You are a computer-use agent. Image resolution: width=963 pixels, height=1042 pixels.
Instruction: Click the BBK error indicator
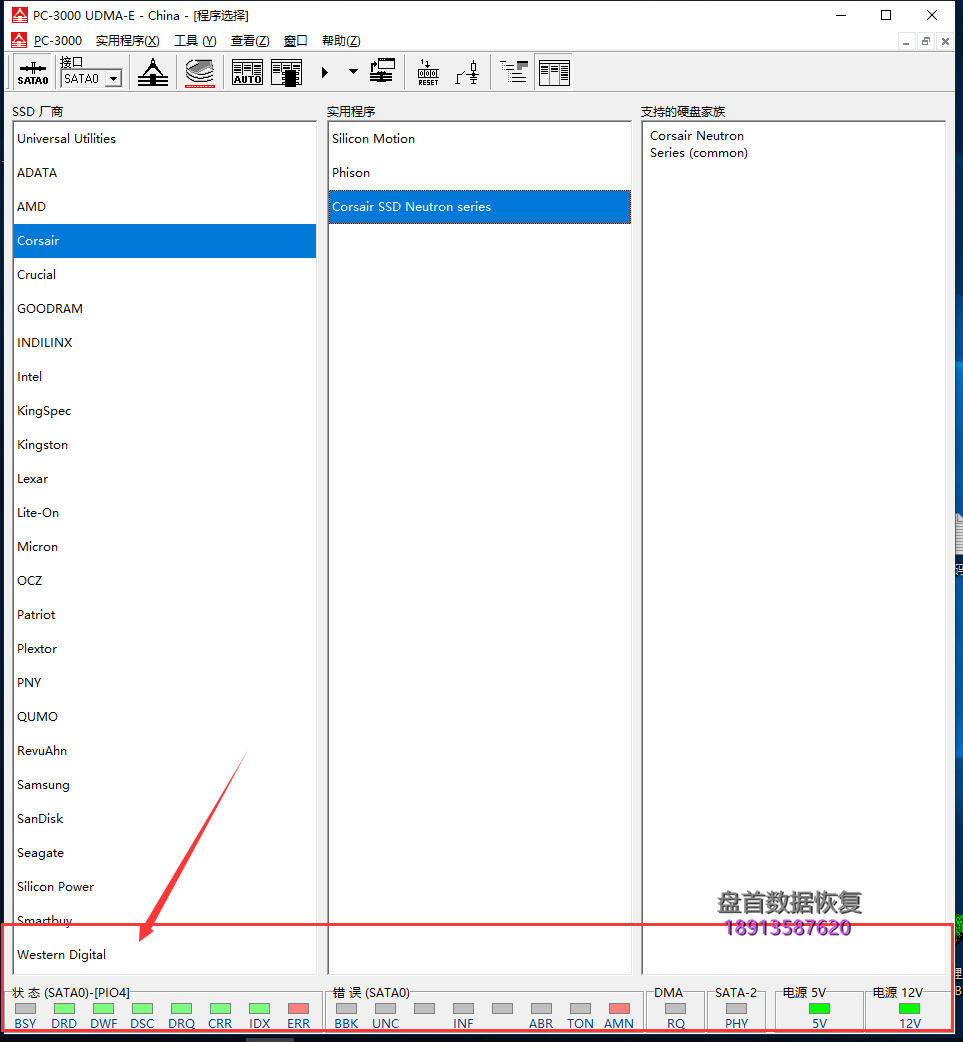[x=346, y=1009]
